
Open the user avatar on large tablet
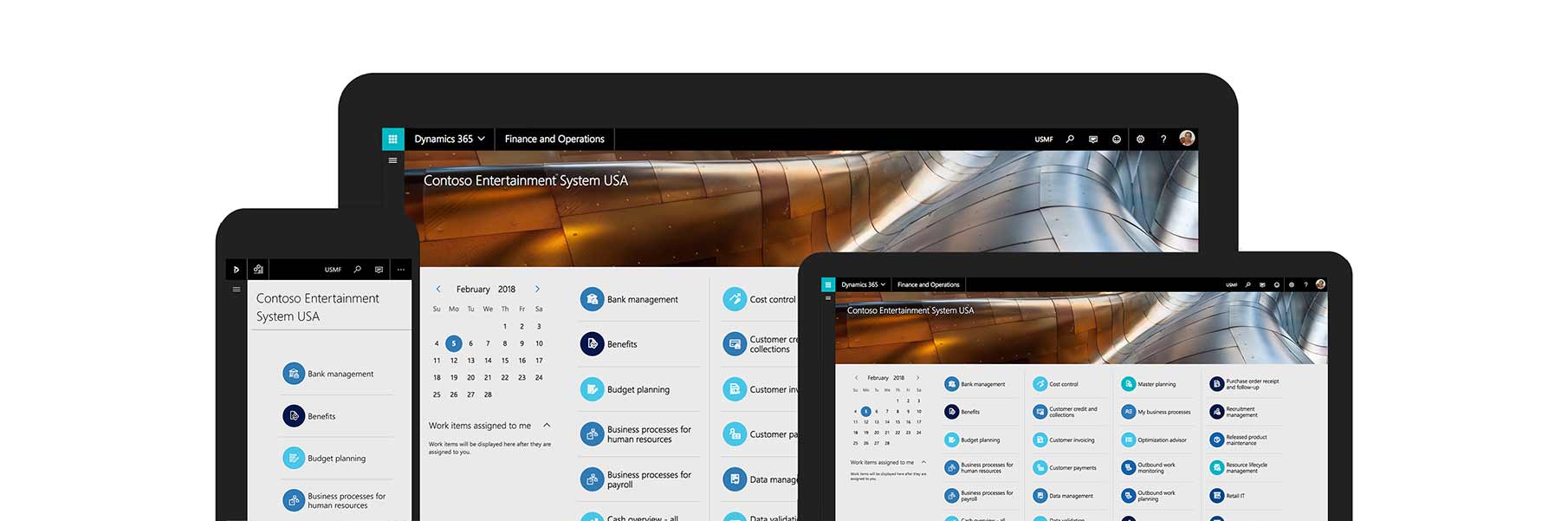1187,138
